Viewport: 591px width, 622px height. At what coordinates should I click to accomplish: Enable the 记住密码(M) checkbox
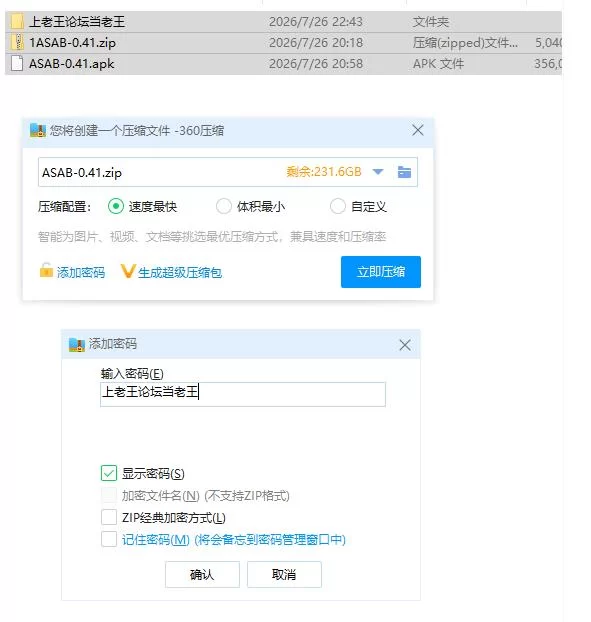pos(109,539)
